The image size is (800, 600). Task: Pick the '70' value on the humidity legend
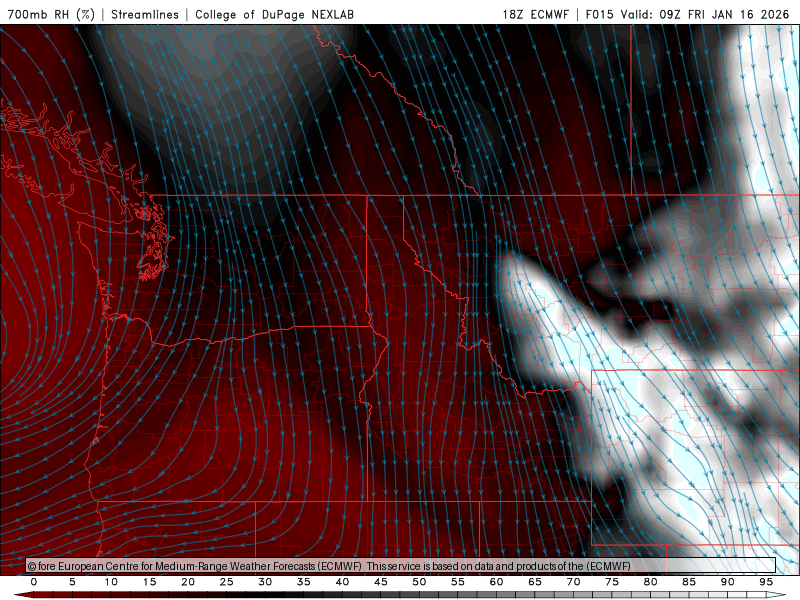pyautogui.click(x=573, y=582)
